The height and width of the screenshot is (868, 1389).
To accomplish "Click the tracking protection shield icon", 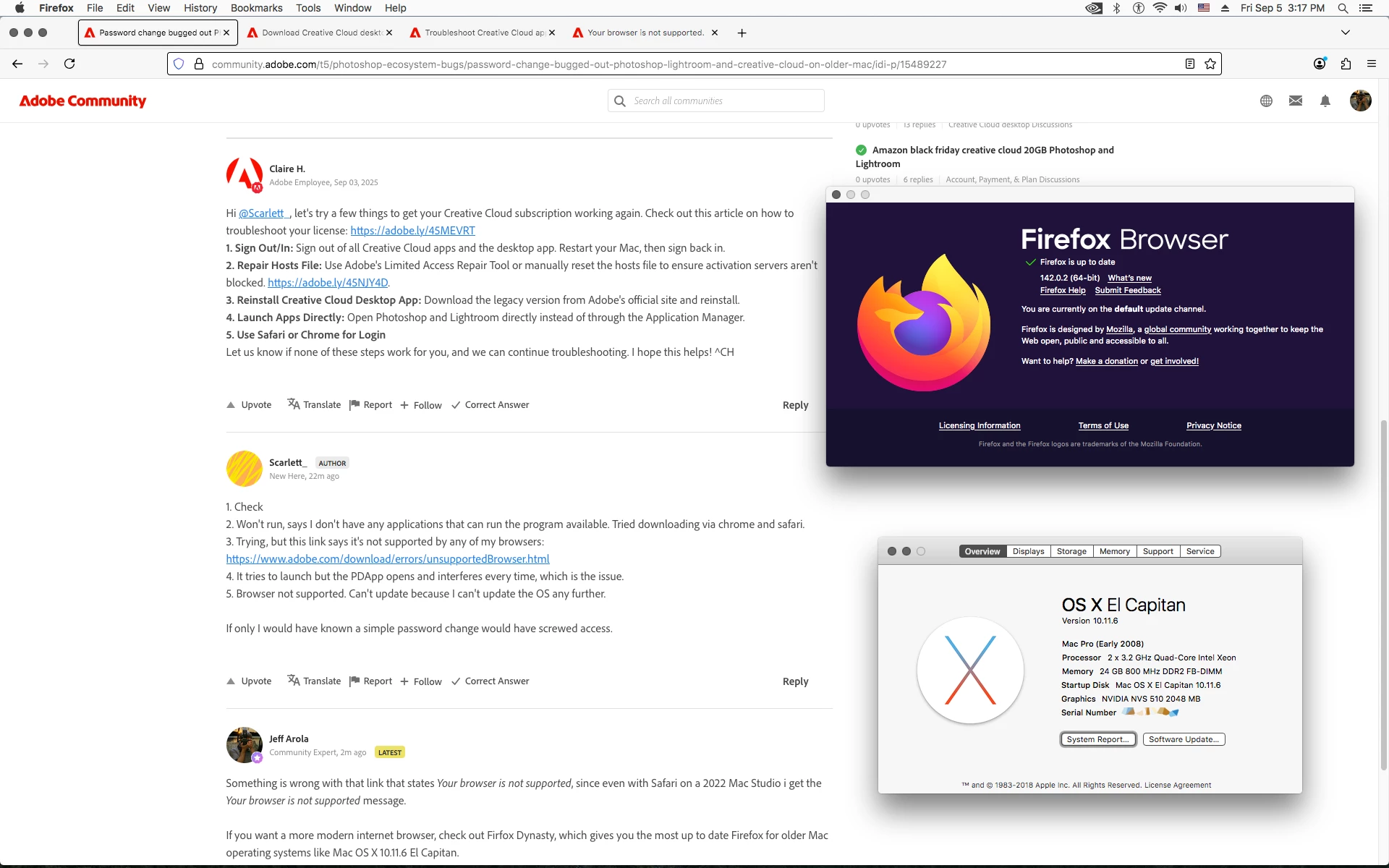I will pyautogui.click(x=179, y=64).
